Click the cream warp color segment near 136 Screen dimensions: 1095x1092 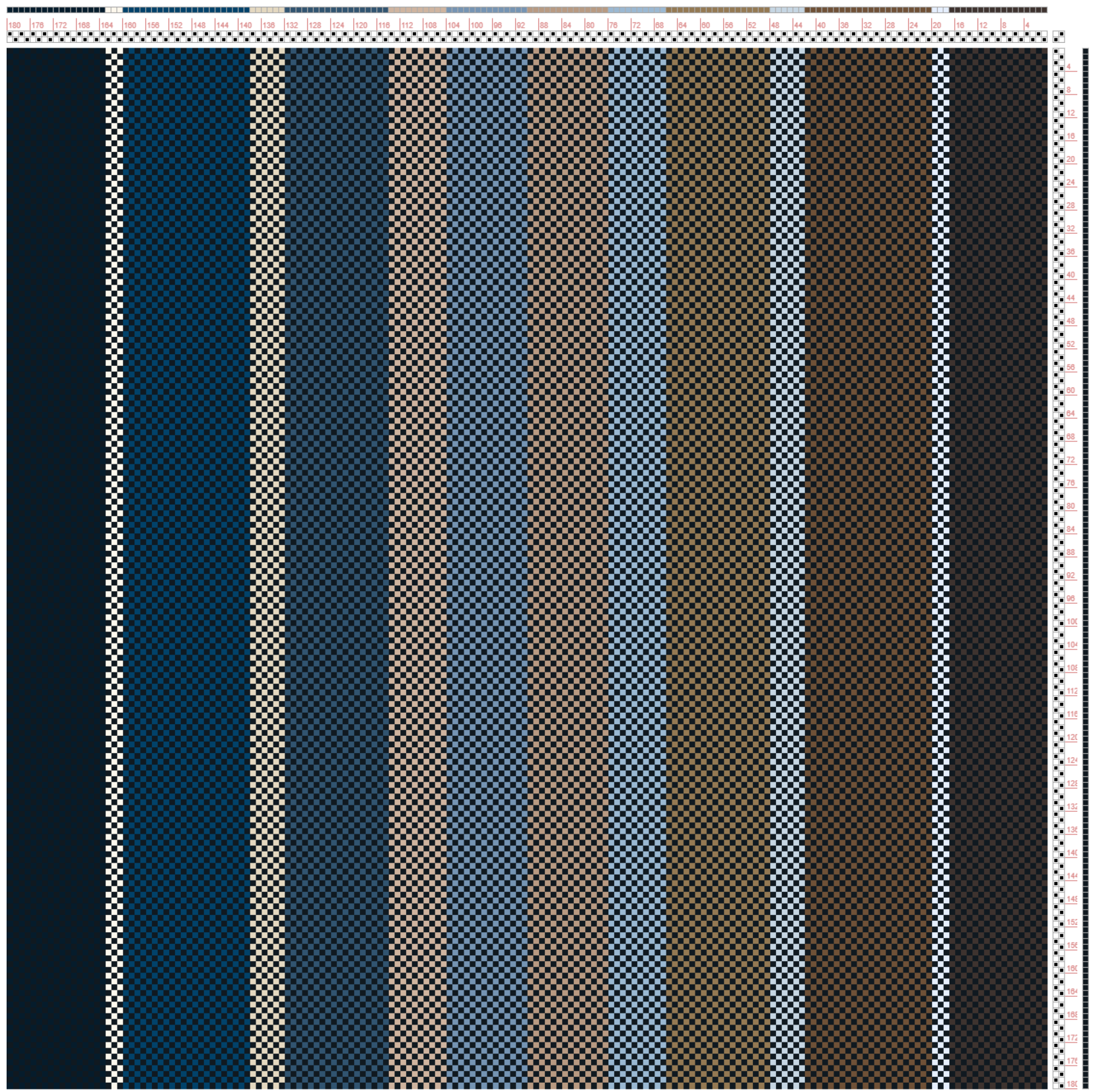tap(267, 10)
